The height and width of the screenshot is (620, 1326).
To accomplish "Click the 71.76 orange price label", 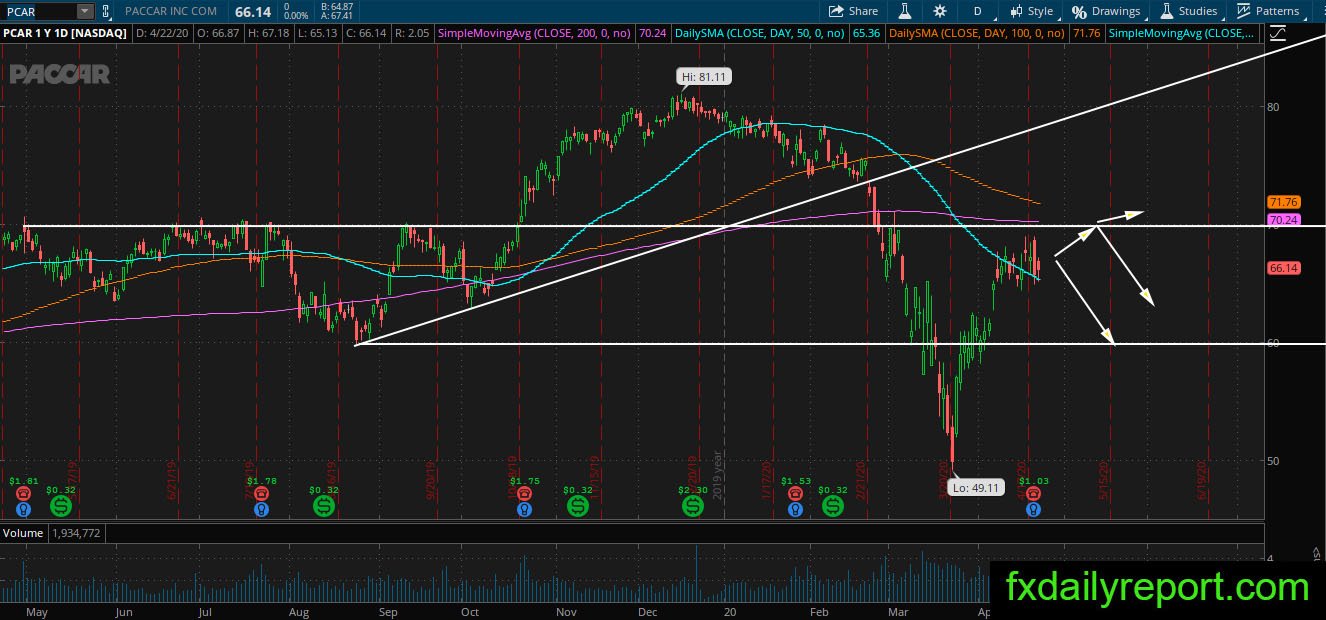I will (1283, 202).
